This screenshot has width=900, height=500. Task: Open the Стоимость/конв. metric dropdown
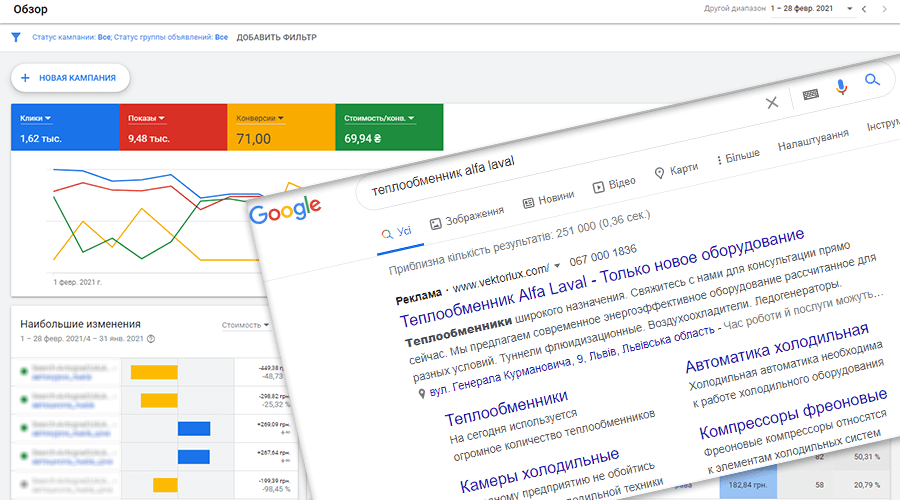379,118
